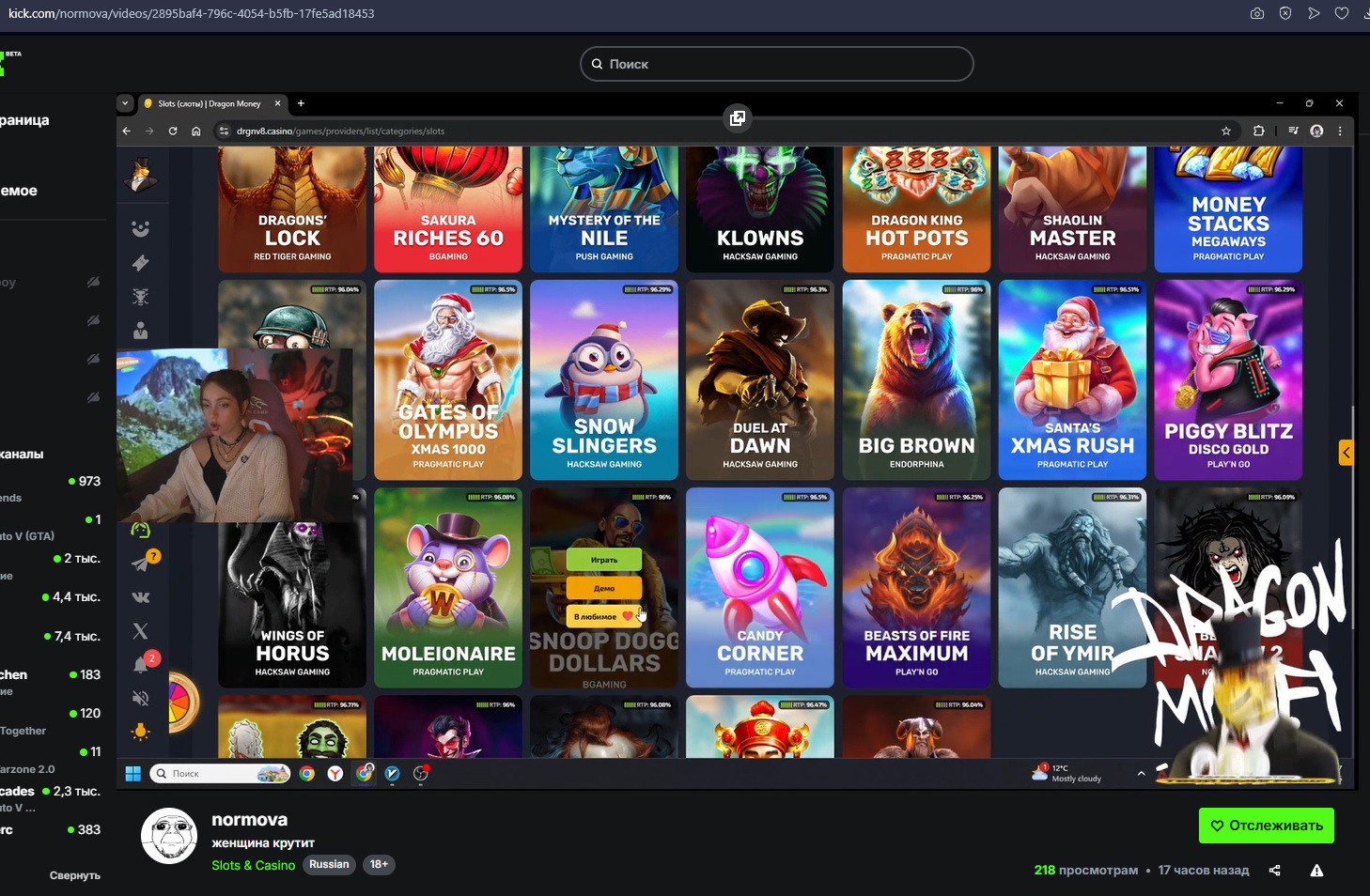Click the paper-plane send icon in outer toolbar
The width and height of the screenshot is (1370, 896).
pyautogui.click(x=1314, y=13)
